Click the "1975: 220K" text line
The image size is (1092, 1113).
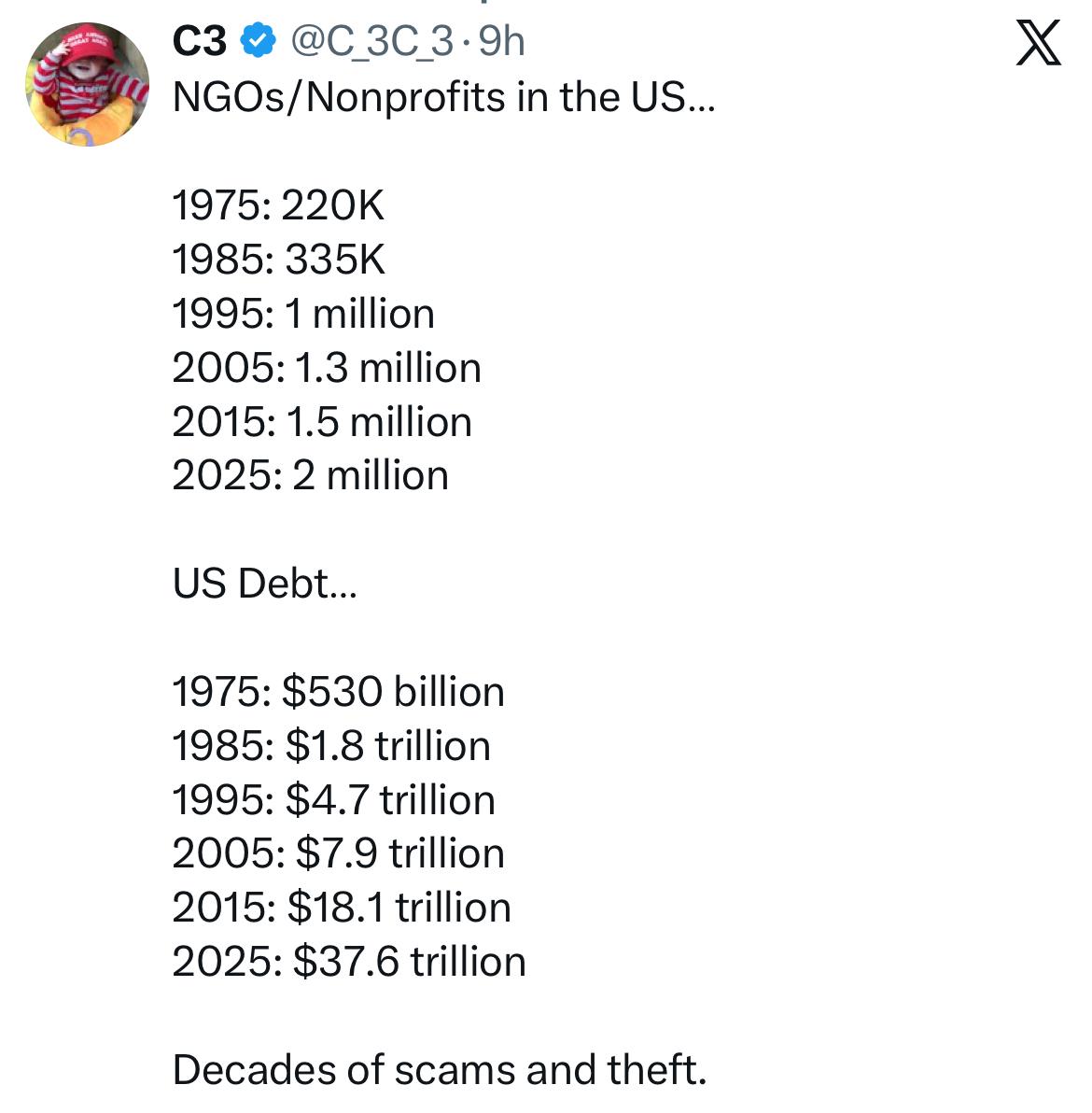tap(278, 205)
